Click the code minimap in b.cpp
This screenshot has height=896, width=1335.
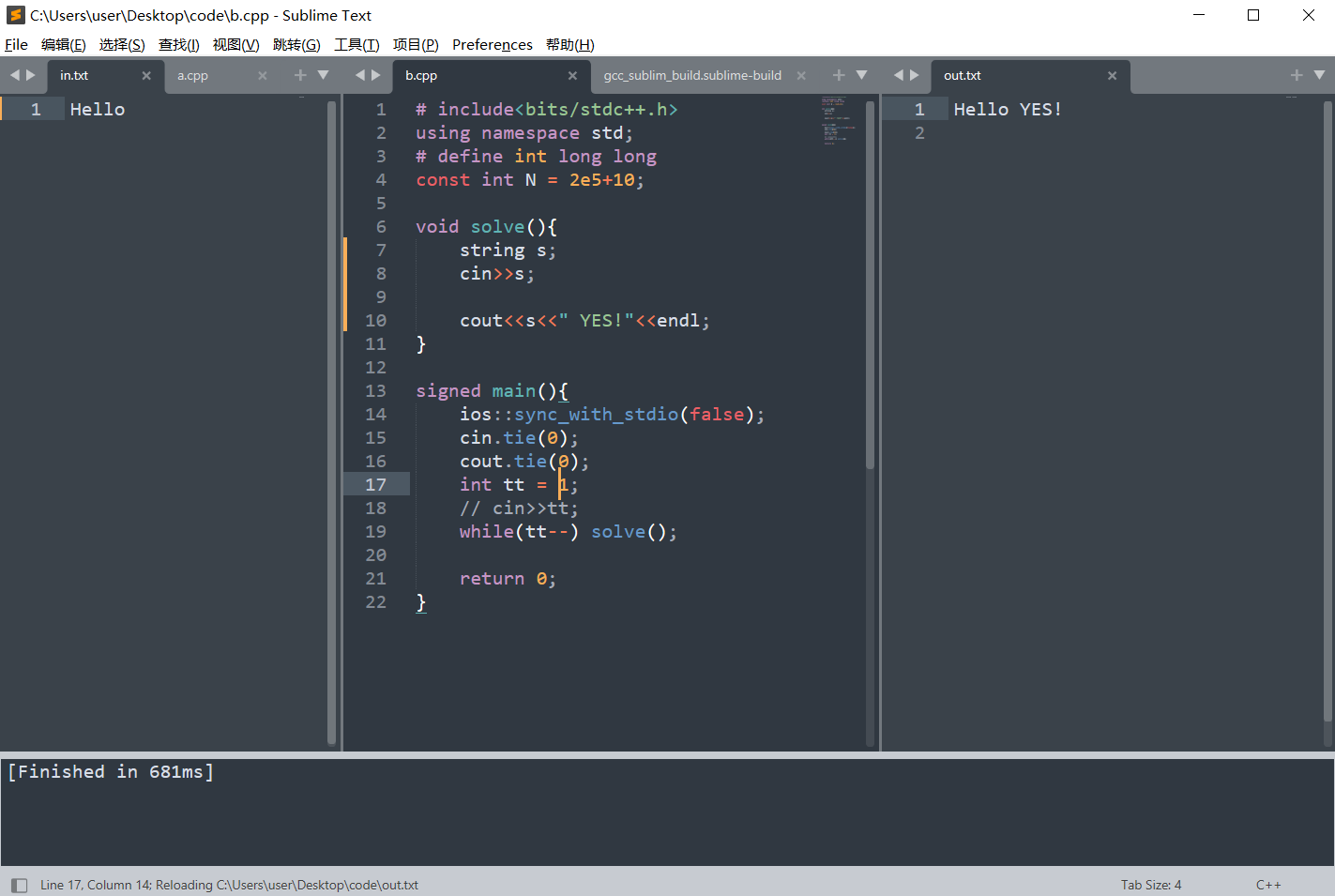(x=833, y=118)
